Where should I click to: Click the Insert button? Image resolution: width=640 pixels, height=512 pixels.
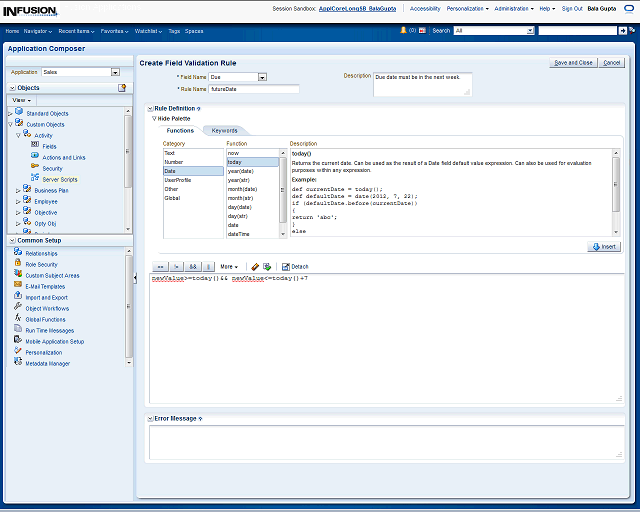pyautogui.click(x=604, y=246)
